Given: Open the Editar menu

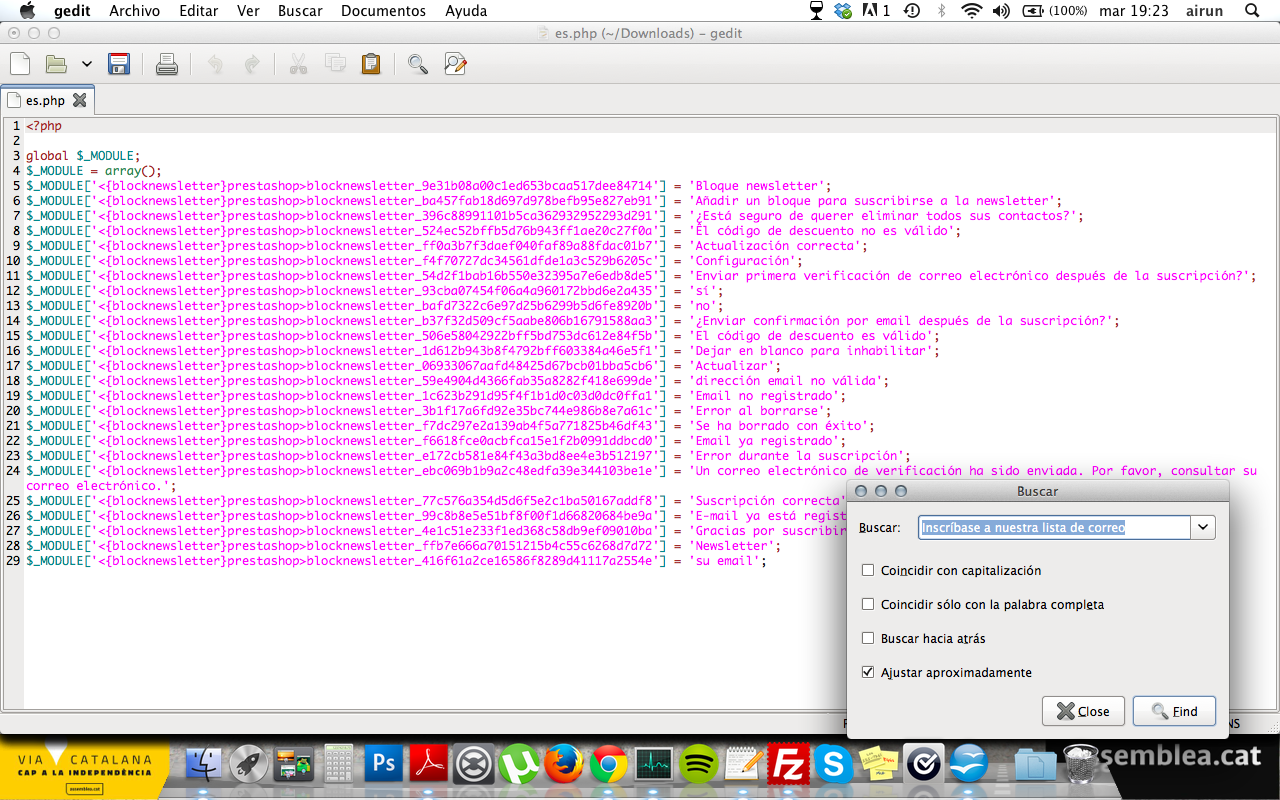Looking at the screenshot, I should pos(199,11).
